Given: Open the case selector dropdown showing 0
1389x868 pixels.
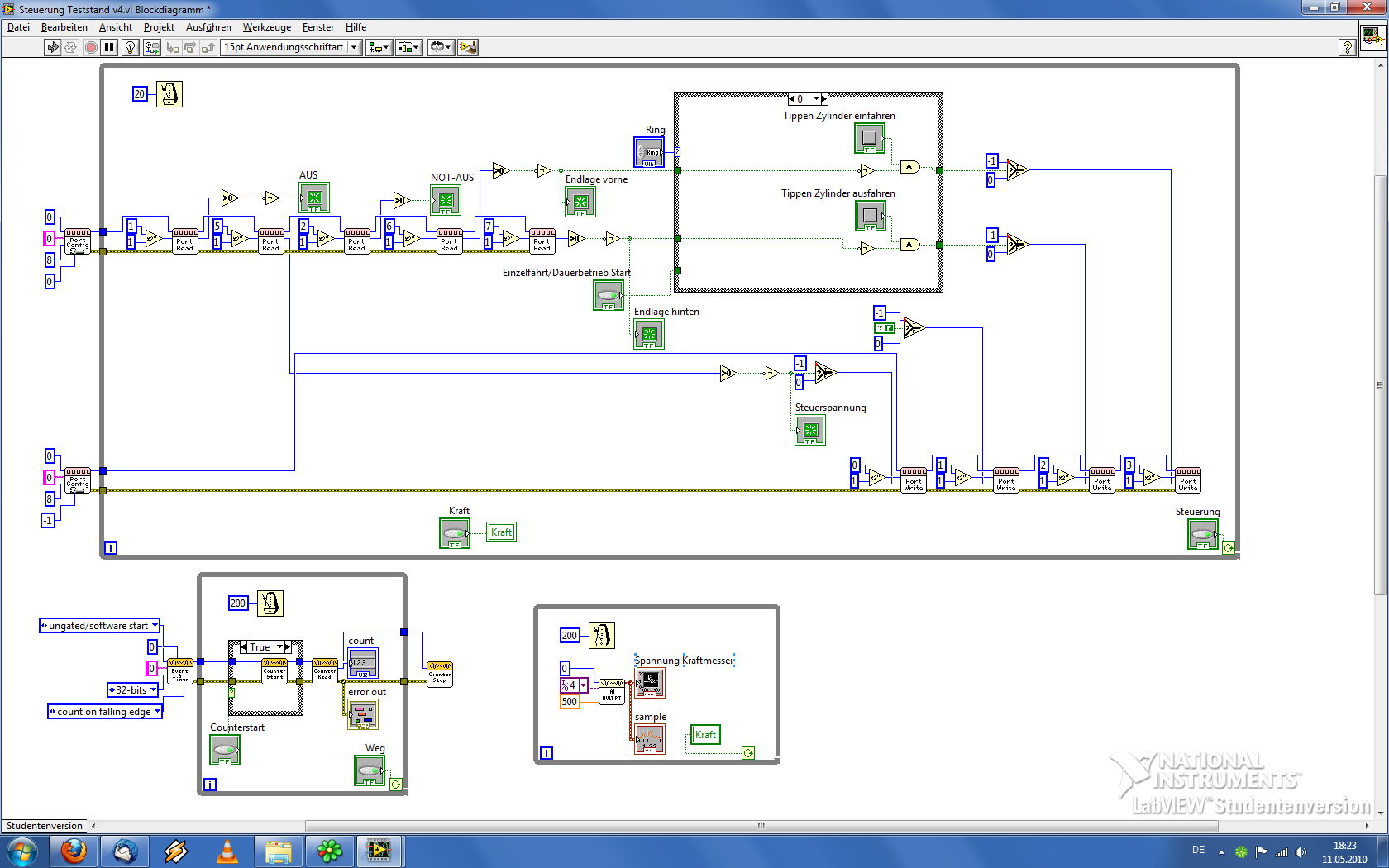Looking at the screenshot, I should pyautogui.click(x=808, y=99).
